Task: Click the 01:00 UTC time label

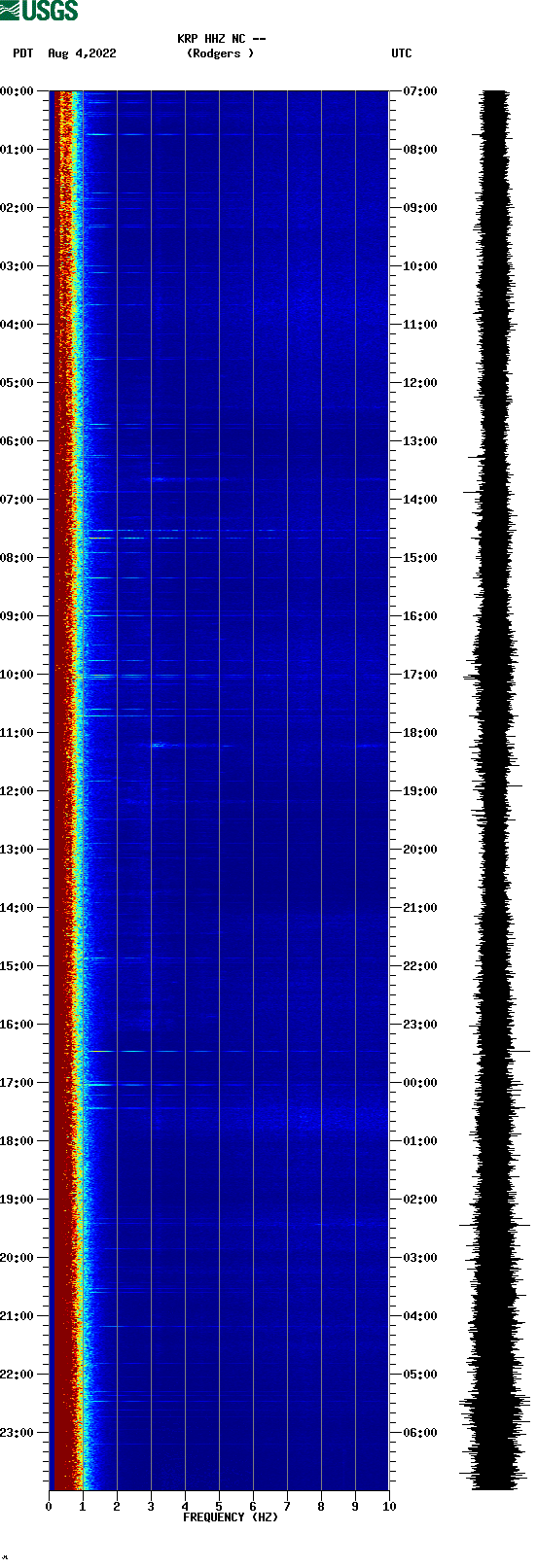Action: coord(420,1141)
